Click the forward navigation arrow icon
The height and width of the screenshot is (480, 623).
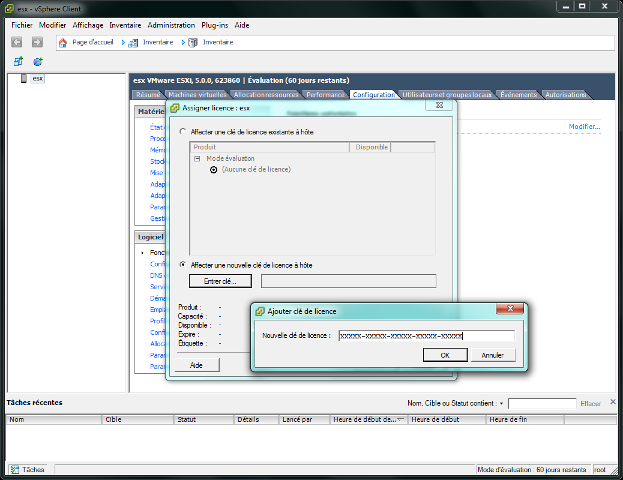click(x=37, y=42)
